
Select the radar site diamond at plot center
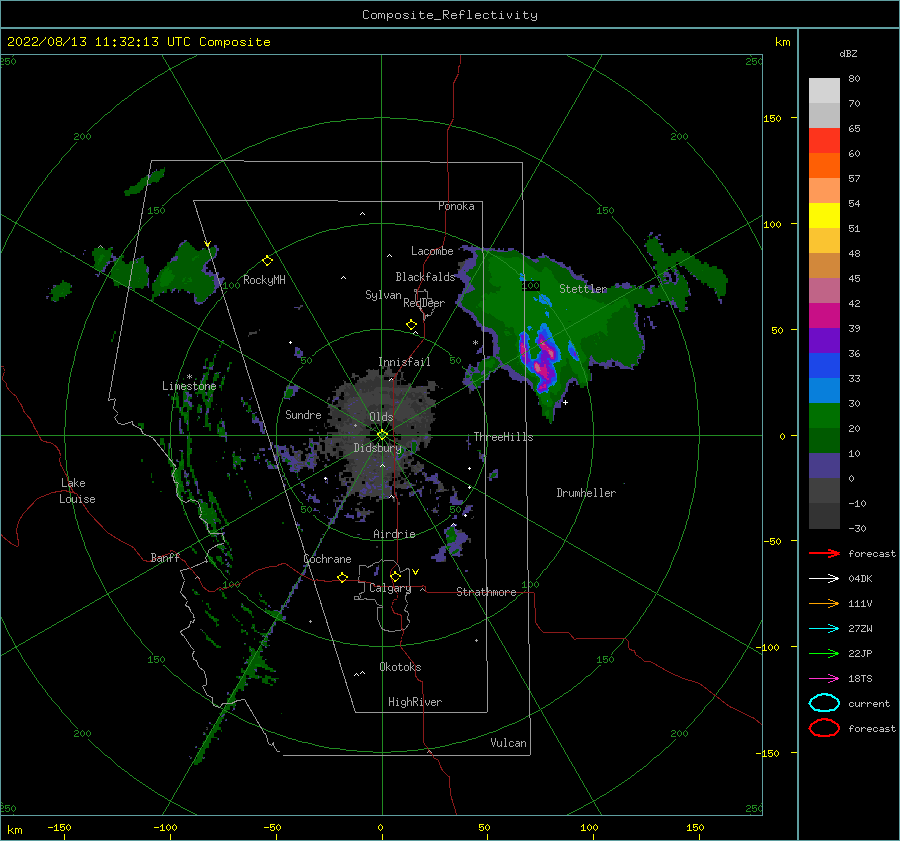pyautogui.click(x=382, y=435)
